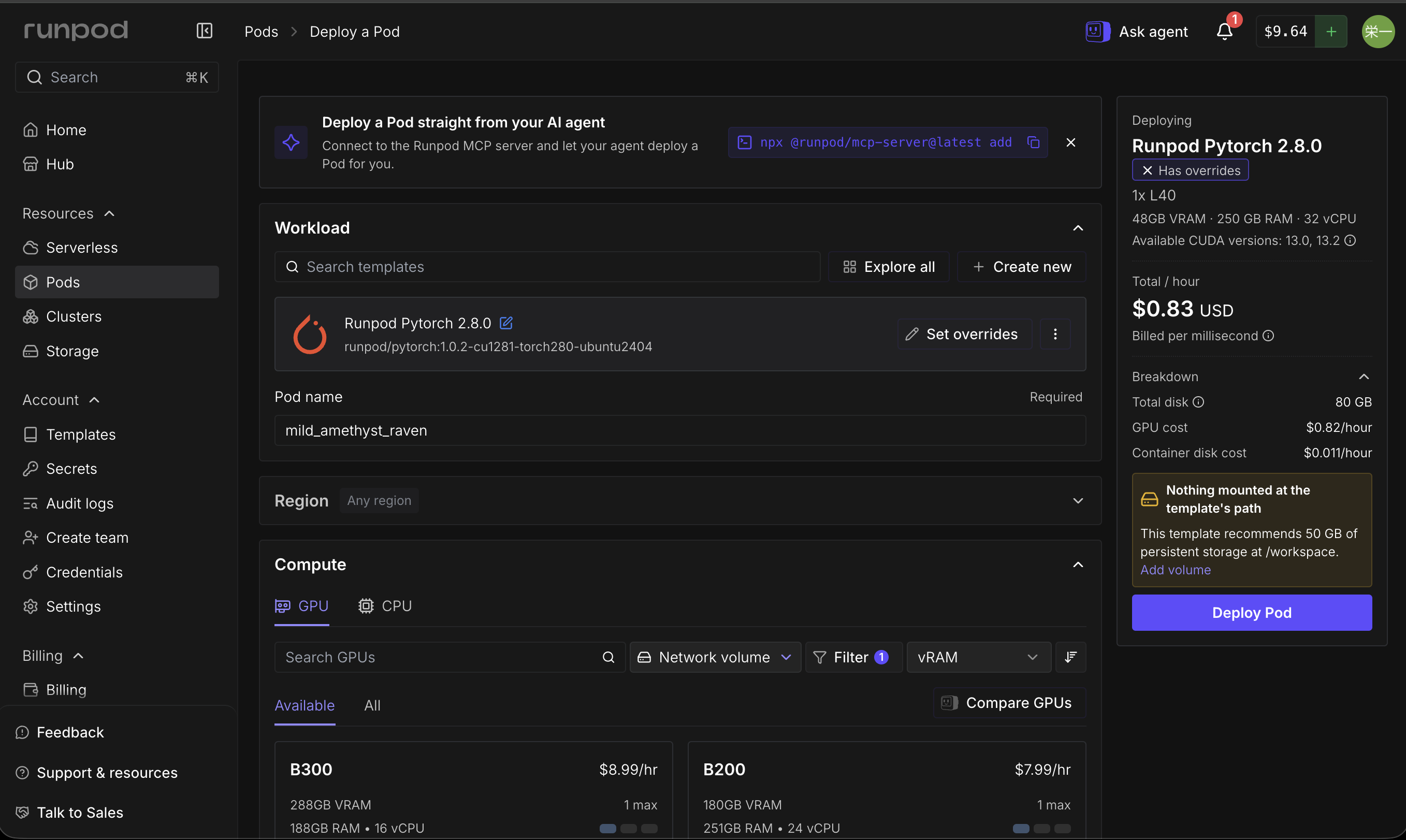This screenshot has width=1406, height=840.
Task: Open Storage in the sidebar
Action: [x=117, y=351]
